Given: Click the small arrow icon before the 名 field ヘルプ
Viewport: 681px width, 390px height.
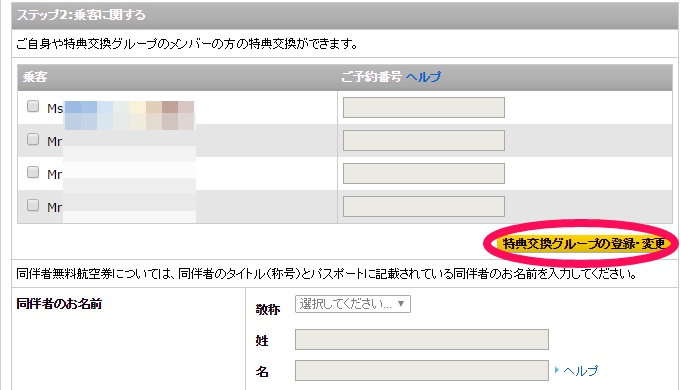Looking at the screenshot, I should [x=557, y=370].
